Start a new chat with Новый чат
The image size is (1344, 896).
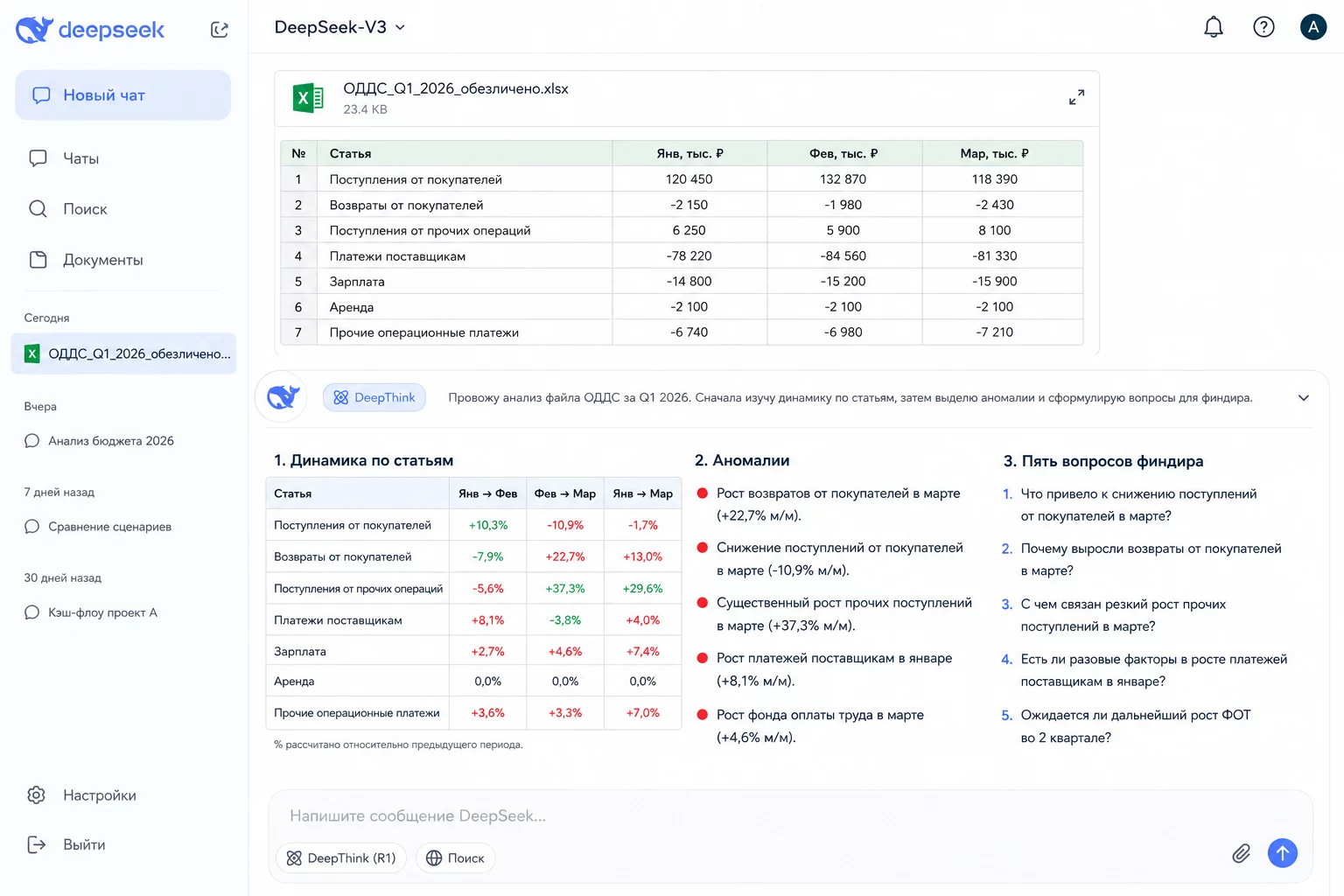coord(122,95)
